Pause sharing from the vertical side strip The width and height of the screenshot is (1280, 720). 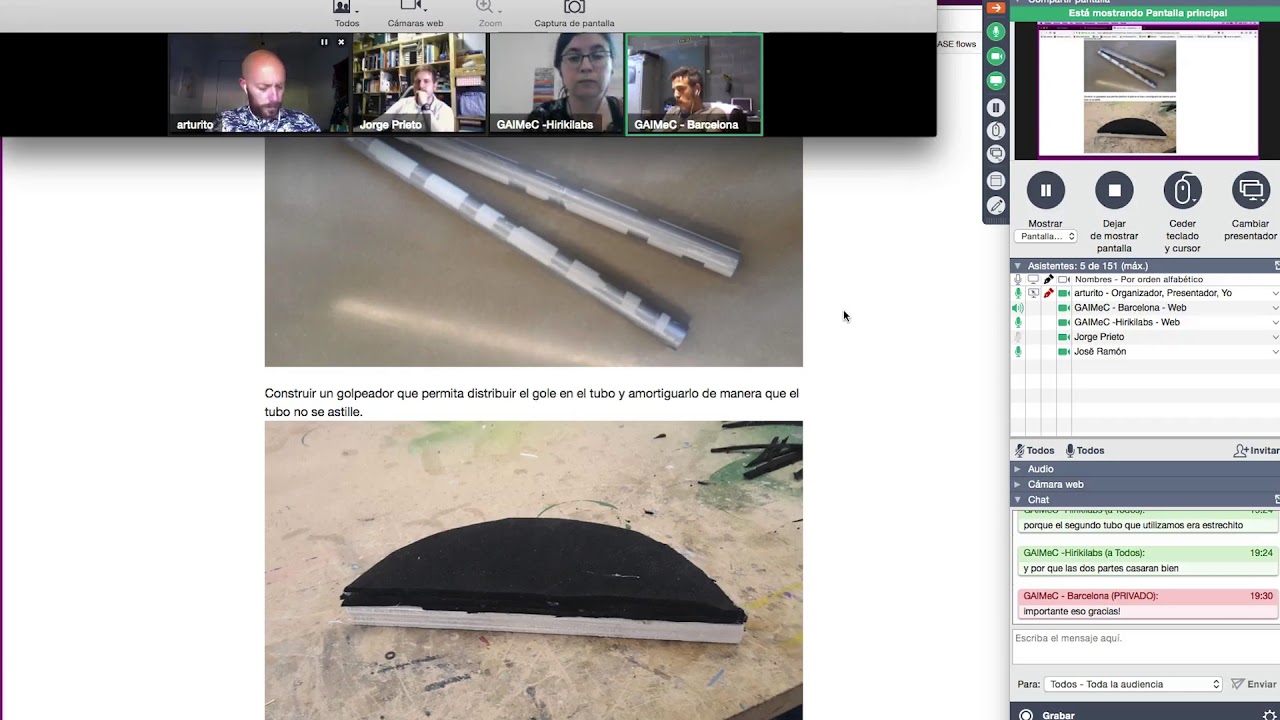[995, 107]
